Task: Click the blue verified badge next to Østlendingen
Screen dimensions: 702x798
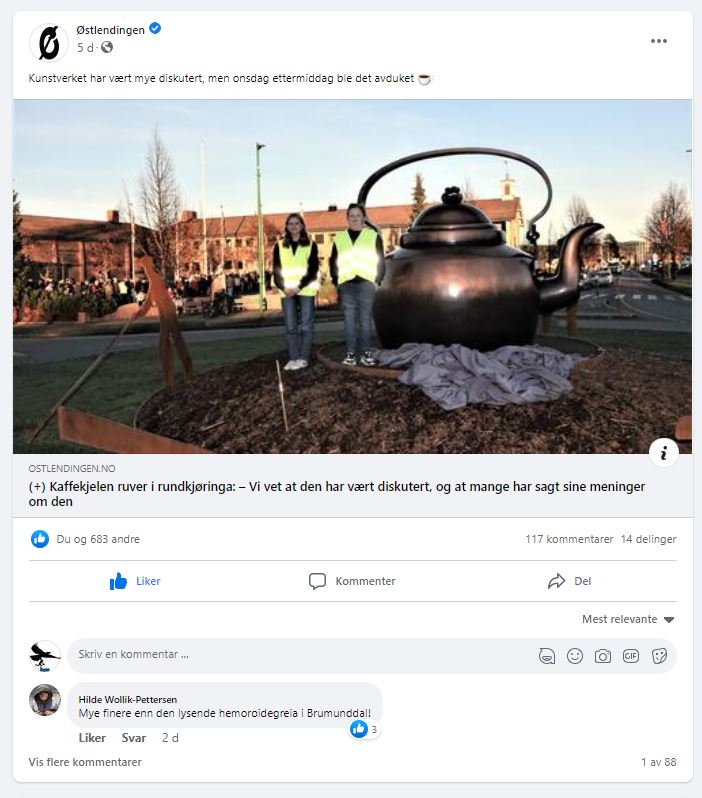Action: [155, 28]
